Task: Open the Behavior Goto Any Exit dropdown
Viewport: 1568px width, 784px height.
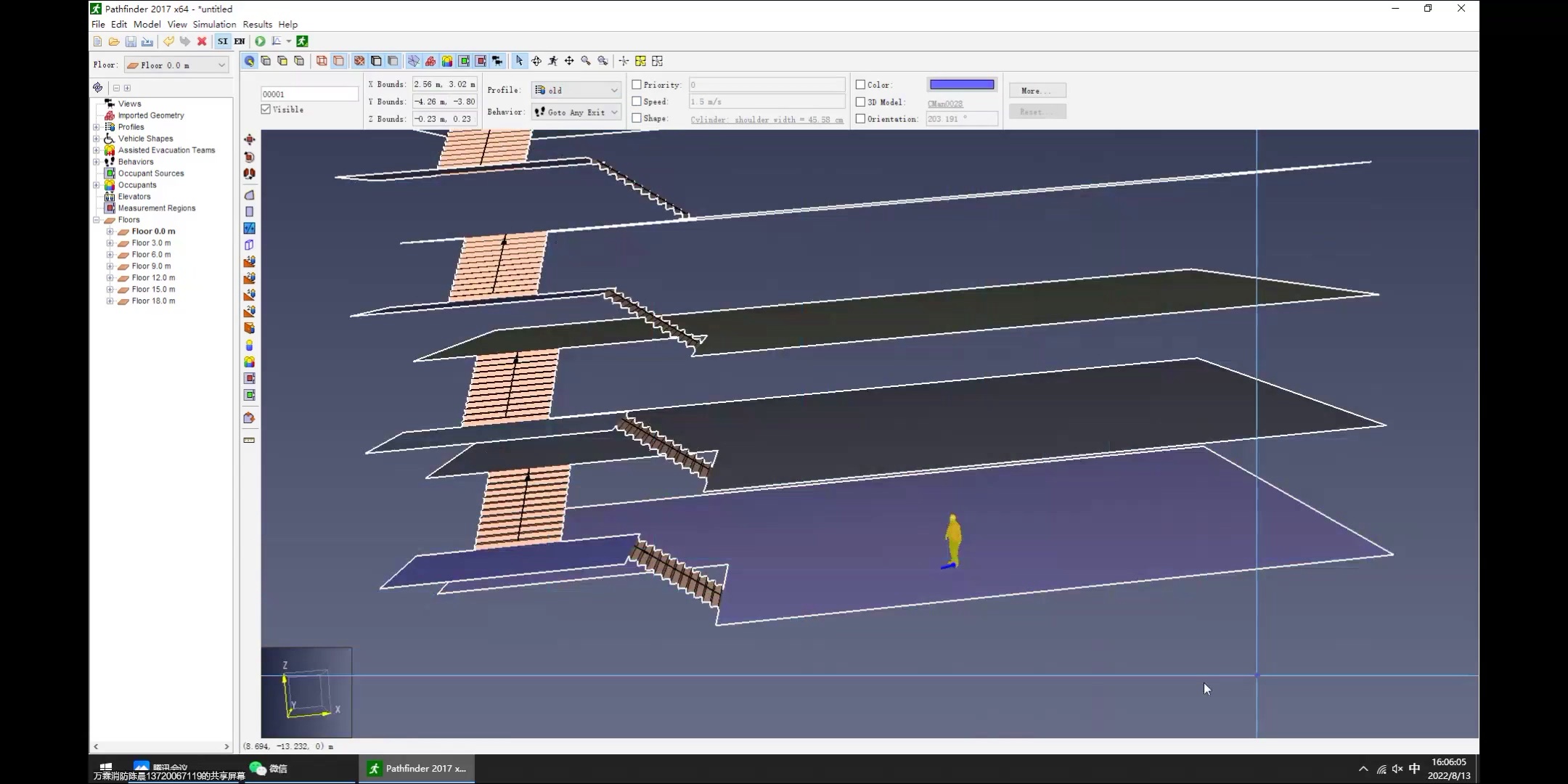Action: 576,113
